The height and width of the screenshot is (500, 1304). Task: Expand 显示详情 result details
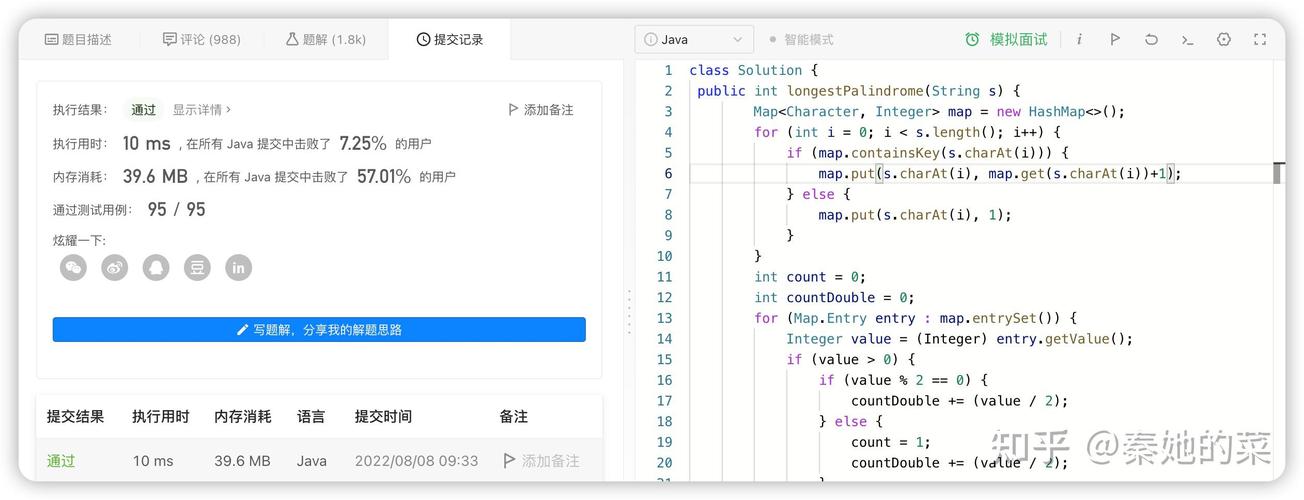coord(202,110)
